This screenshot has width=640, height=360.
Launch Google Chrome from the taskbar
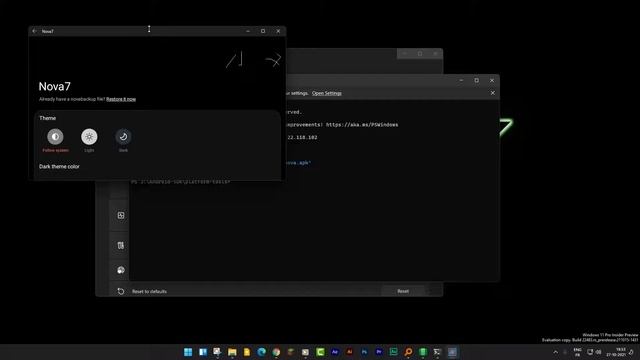[x=276, y=352]
